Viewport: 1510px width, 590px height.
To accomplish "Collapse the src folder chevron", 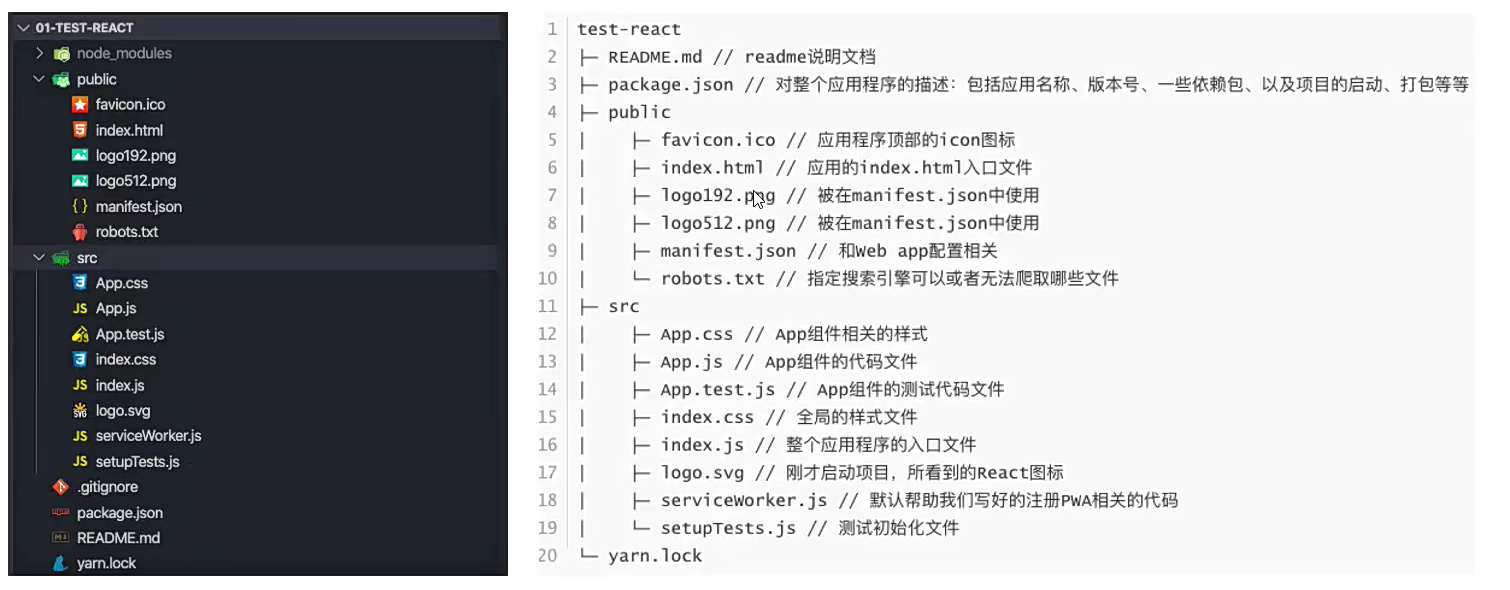I will [x=40, y=258].
